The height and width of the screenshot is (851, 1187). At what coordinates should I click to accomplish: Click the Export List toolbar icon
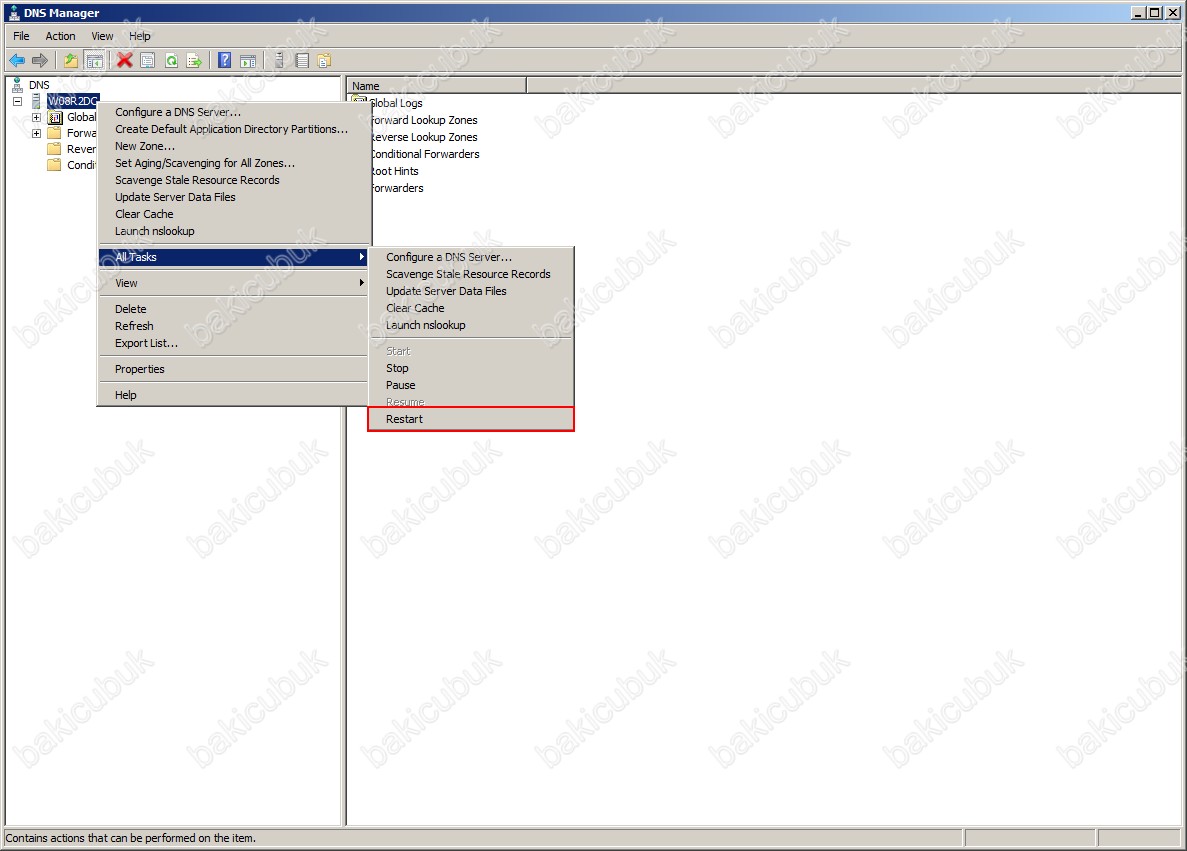(195, 61)
